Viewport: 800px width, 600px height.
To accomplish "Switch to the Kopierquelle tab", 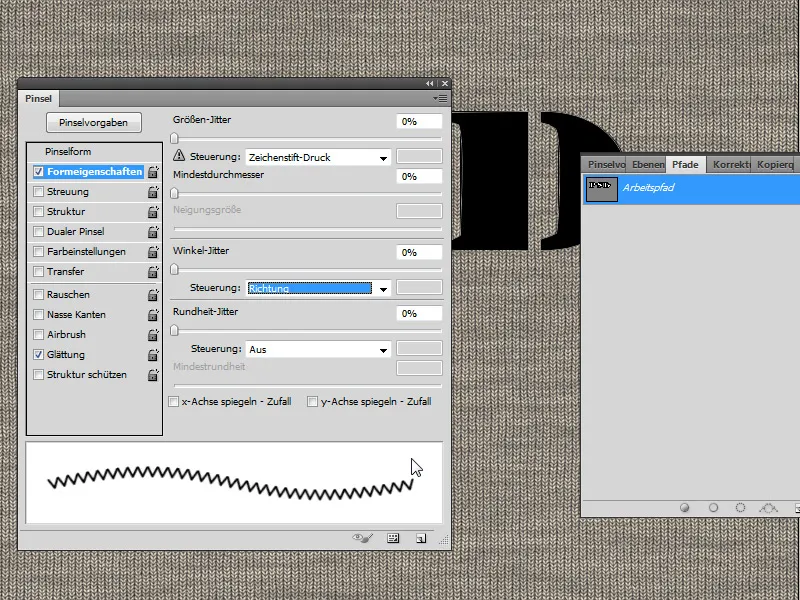I will coord(775,164).
